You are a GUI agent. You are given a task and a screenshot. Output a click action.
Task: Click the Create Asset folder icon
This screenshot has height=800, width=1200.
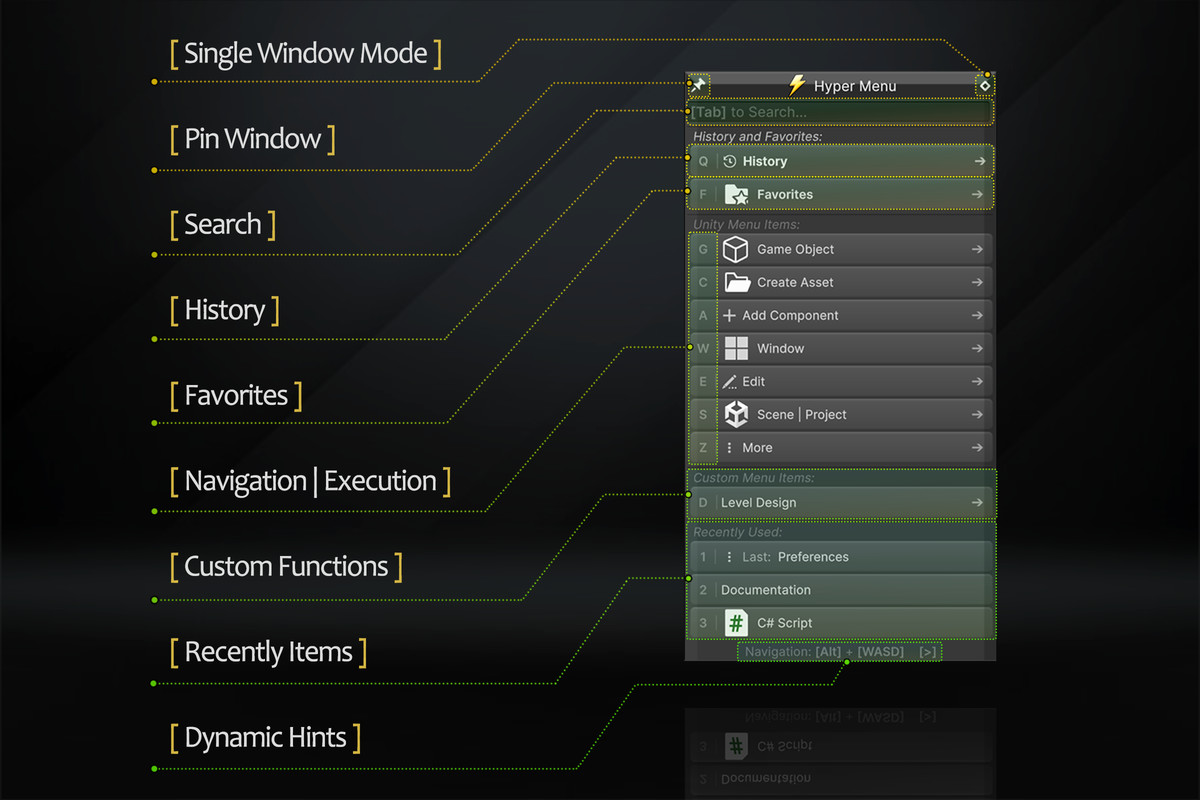[x=736, y=282]
